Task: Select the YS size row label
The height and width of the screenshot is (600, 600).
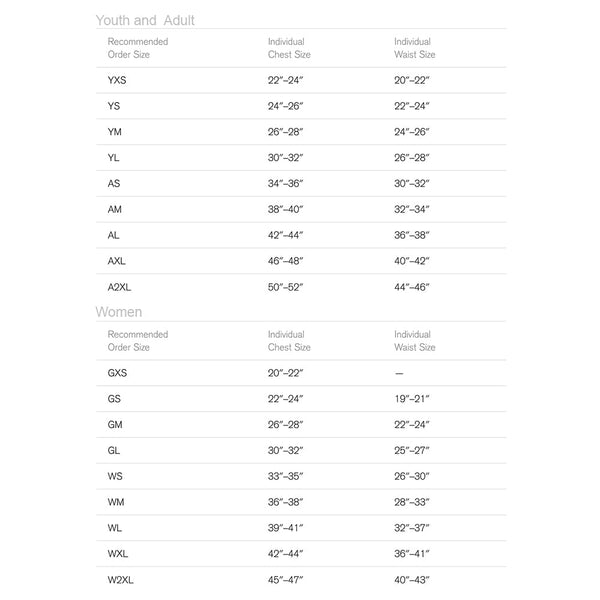Action: [115, 105]
